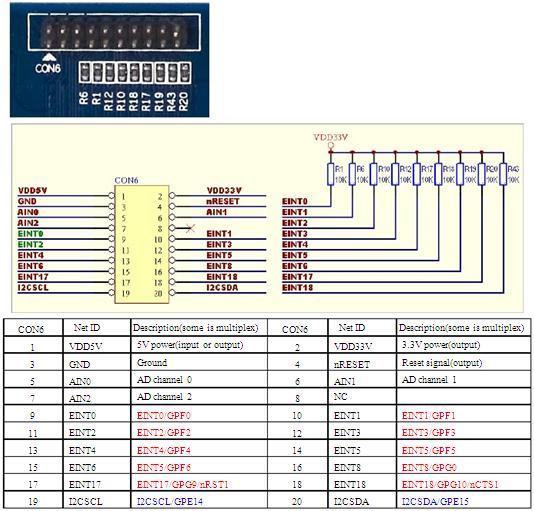Viewport: 534px width, 511px height.
Task: Select the R43 10K resistor in the schematic
Action: (x=503, y=174)
